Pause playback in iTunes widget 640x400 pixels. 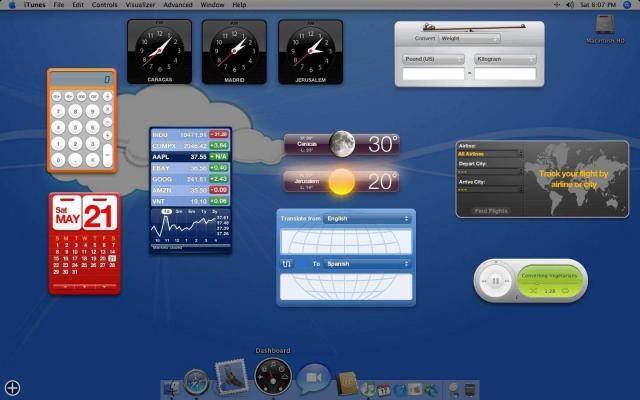pos(496,281)
